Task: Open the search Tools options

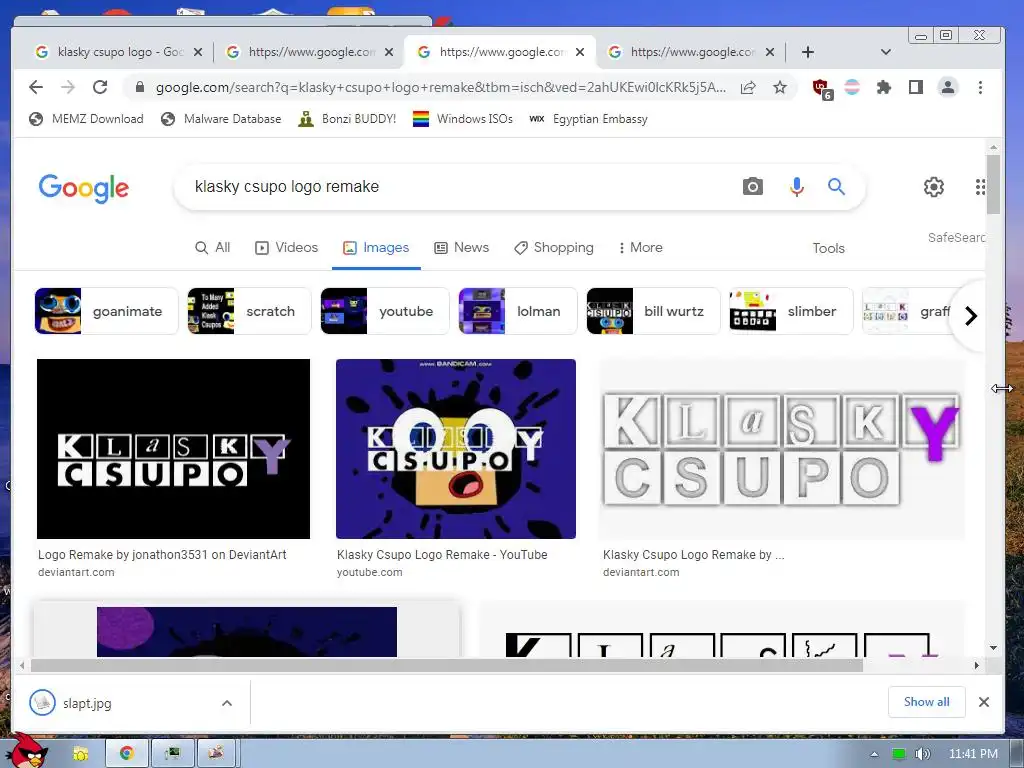Action: coord(828,248)
